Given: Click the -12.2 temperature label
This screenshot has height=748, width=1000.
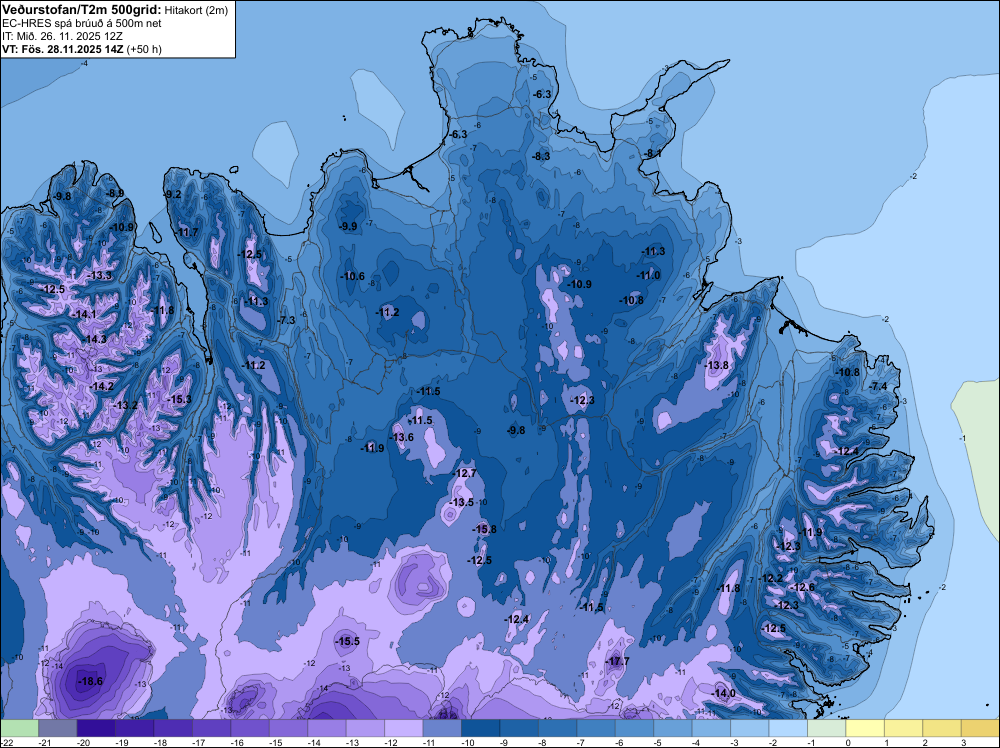Looking at the screenshot, I should coord(771,578).
